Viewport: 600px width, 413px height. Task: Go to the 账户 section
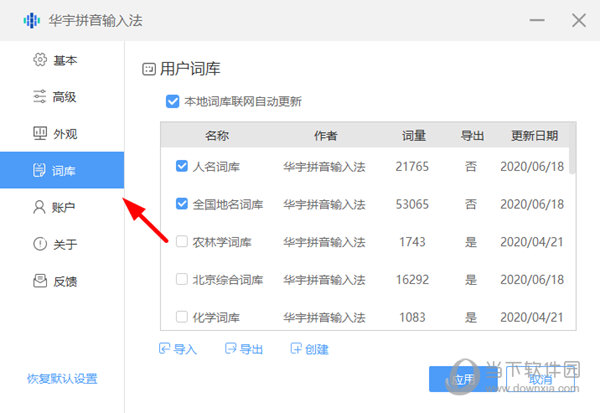pos(62,207)
